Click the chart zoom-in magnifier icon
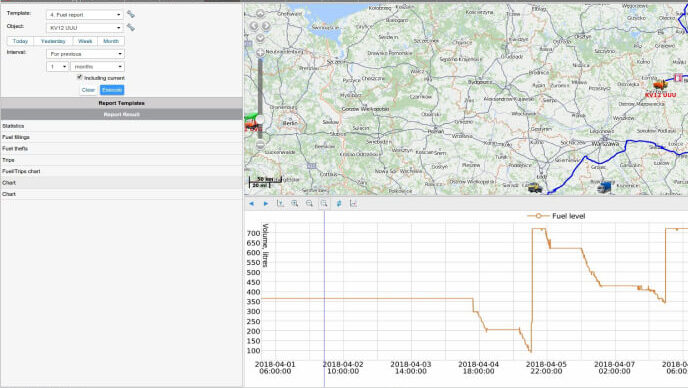 point(295,203)
